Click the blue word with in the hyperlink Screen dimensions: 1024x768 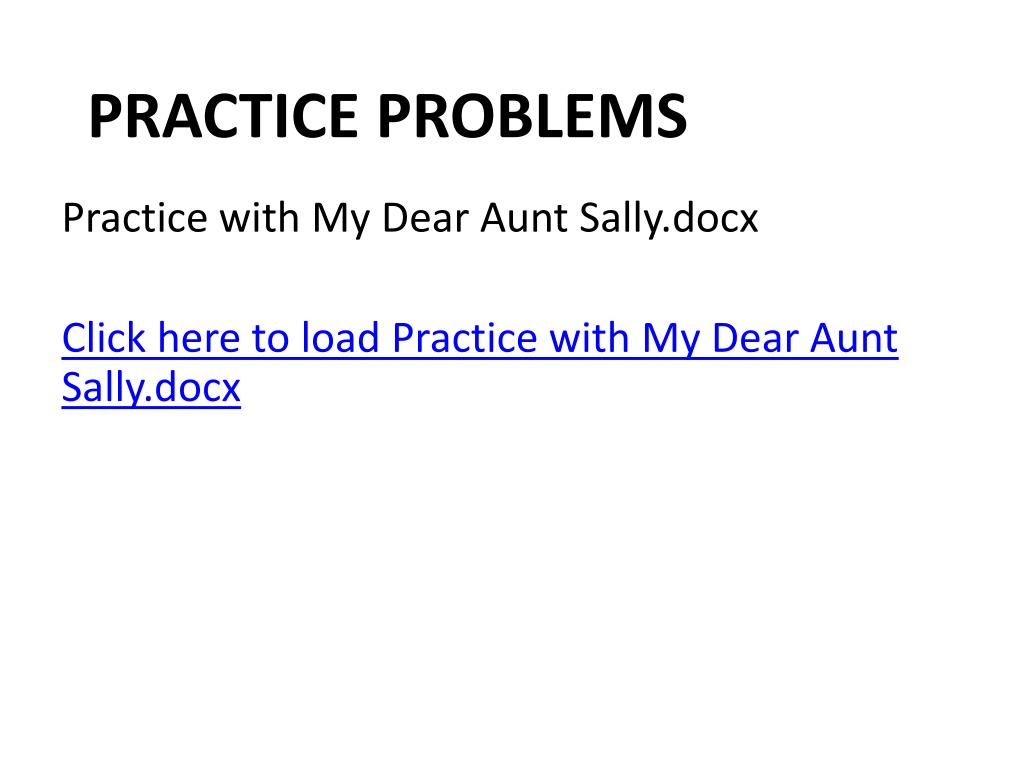tap(590, 338)
